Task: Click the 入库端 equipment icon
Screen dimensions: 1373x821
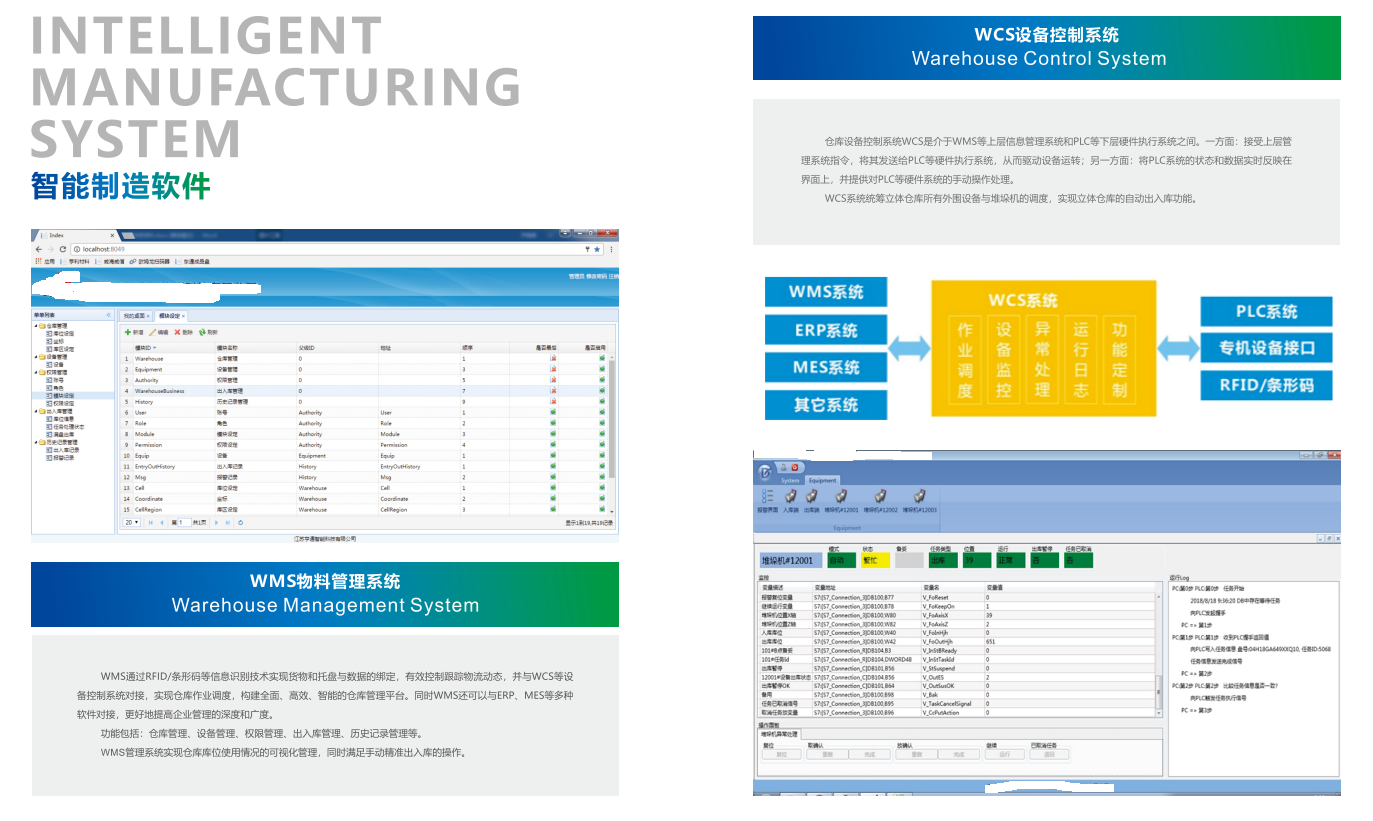Action: click(791, 500)
